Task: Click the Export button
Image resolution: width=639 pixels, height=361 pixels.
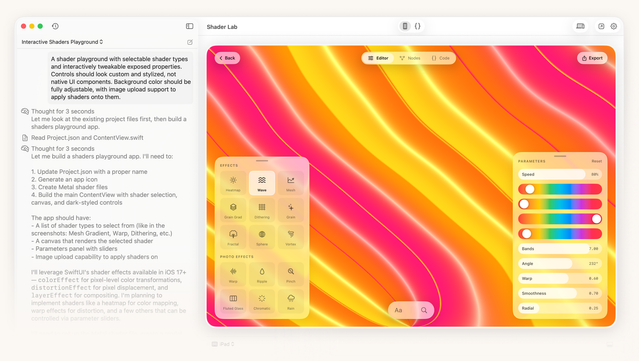Action: [592, 58]
